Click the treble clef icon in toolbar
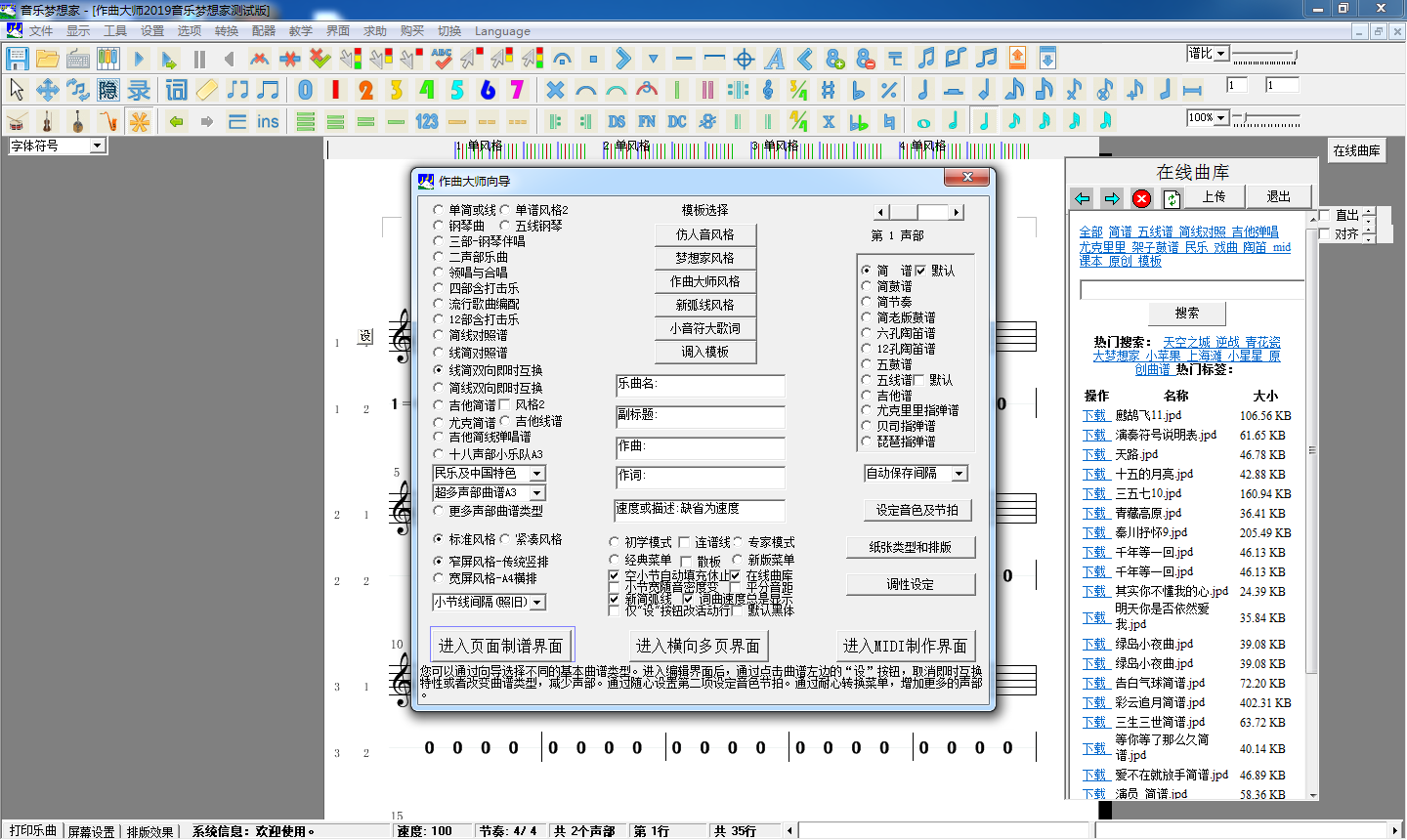 (x=768, y=90)
